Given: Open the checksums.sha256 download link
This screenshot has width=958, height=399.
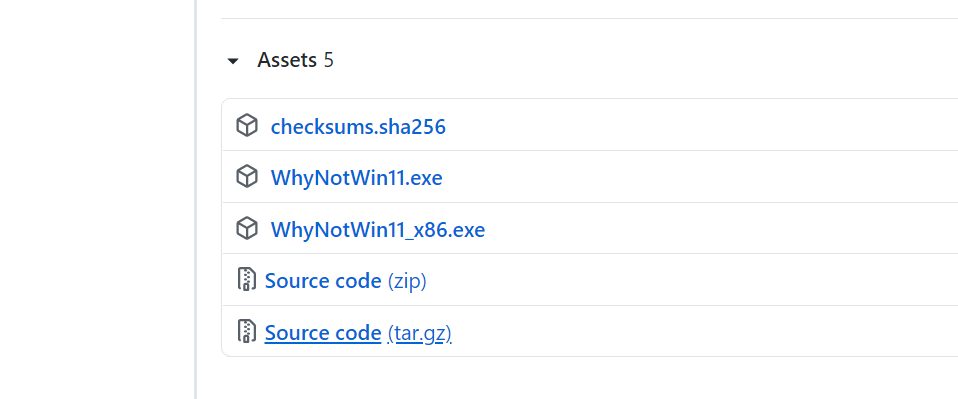Looking at the screenshot, I should 358,126.
